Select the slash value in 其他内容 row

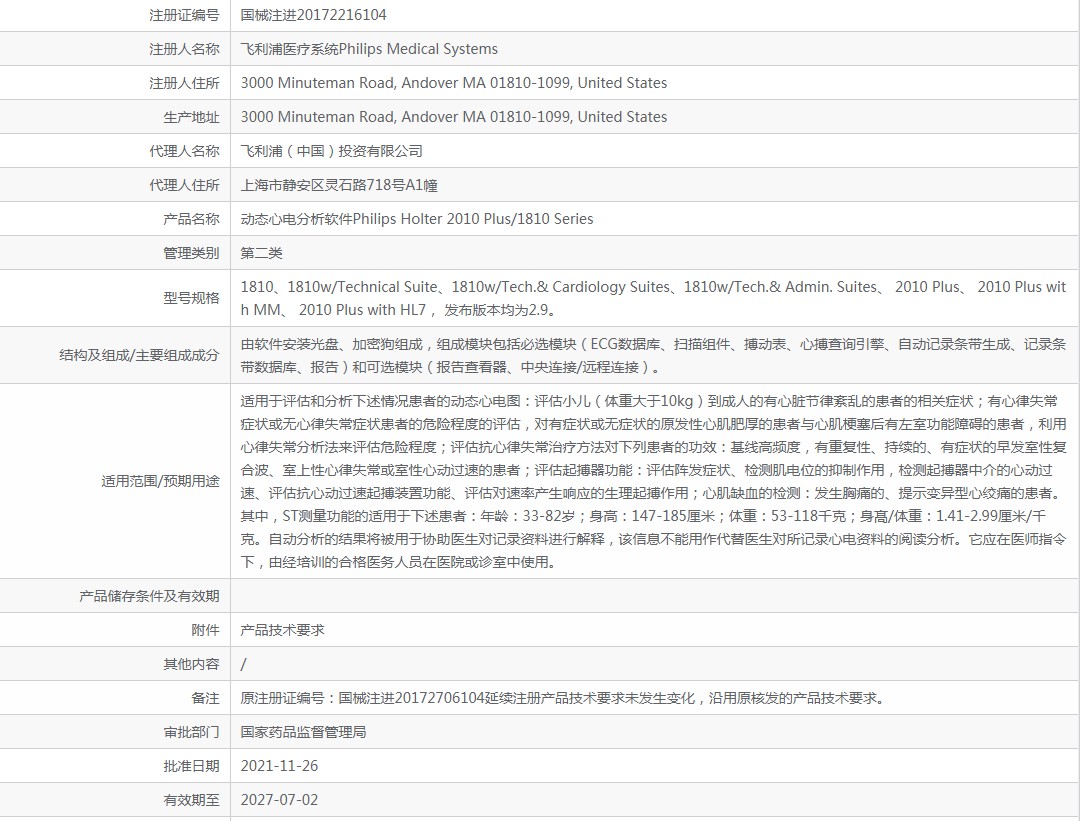pyautogui.click(x=243, y=665)
